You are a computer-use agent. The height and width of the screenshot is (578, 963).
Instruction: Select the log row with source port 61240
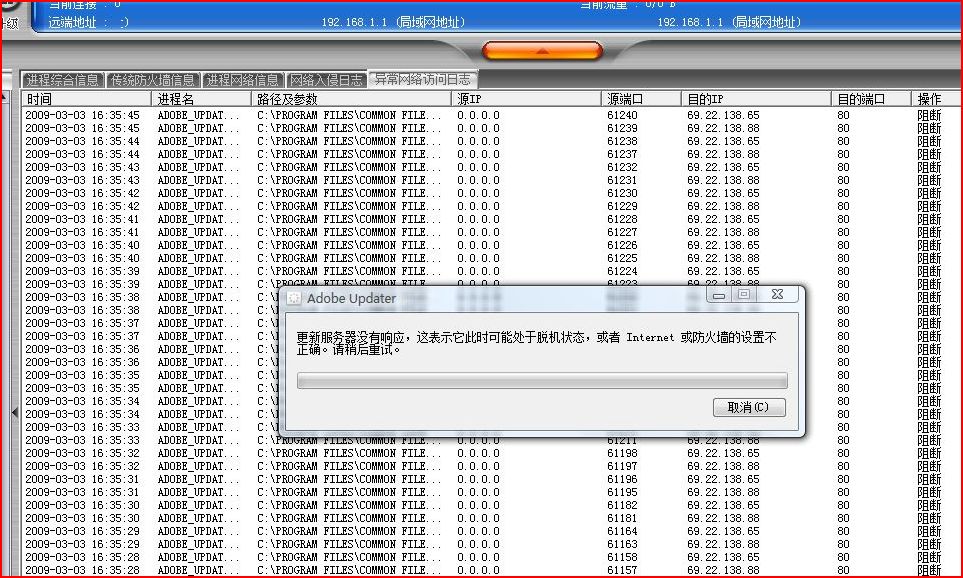click(x=491, y=115)
